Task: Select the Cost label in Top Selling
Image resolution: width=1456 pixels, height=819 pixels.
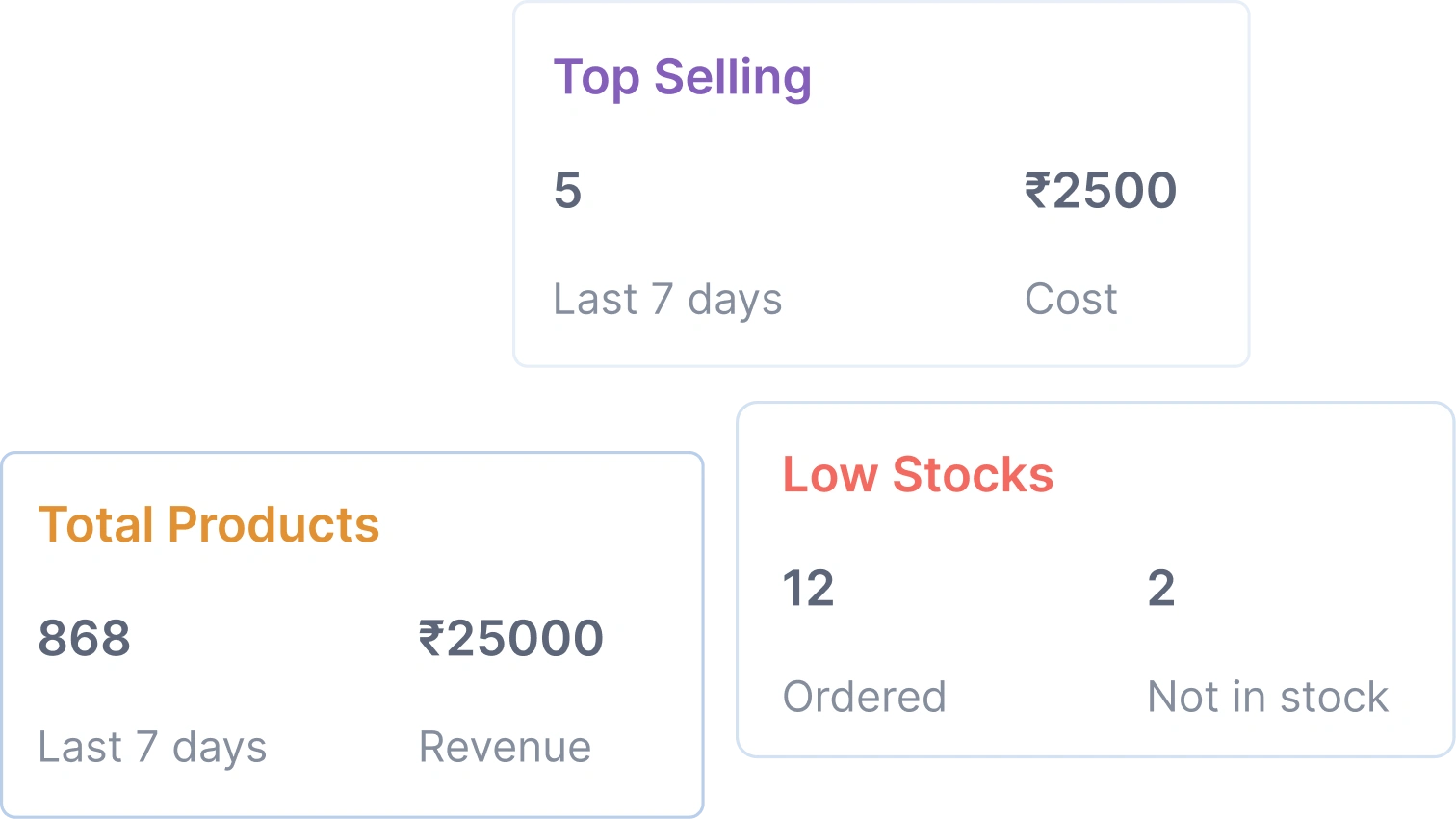Action: (x=1071, y=299)
